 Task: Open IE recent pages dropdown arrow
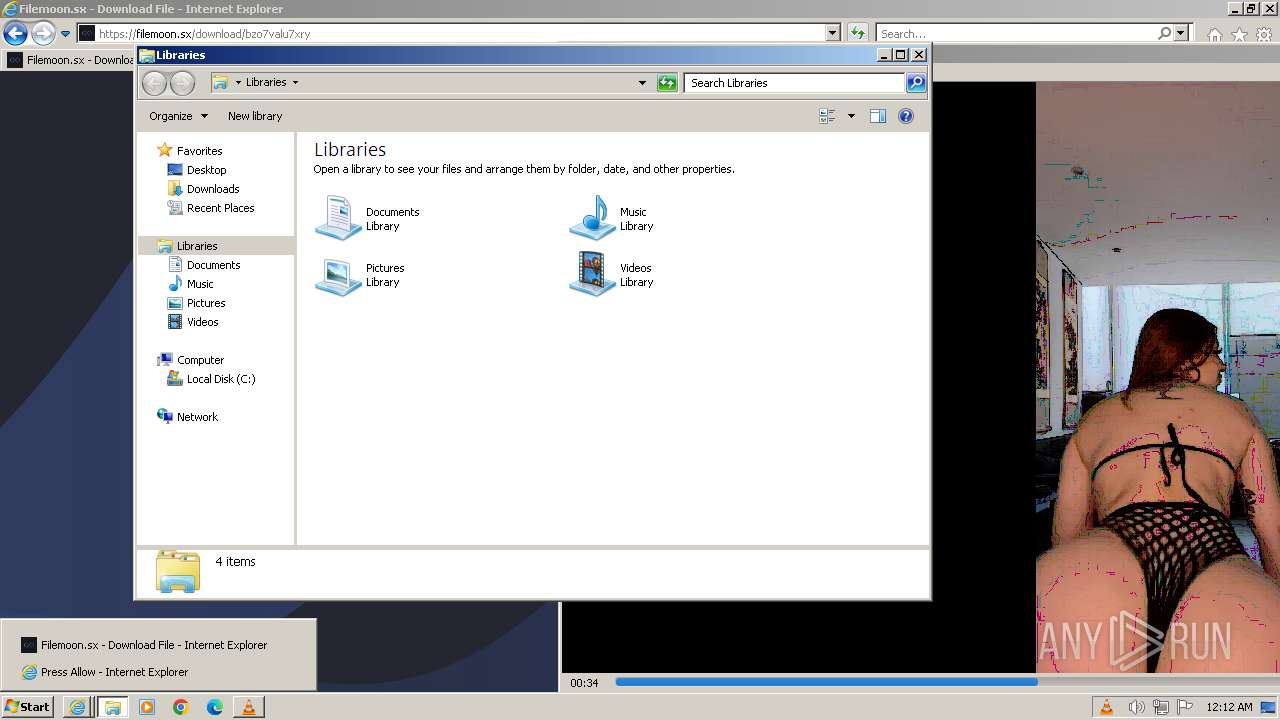(x=66, y=33)
